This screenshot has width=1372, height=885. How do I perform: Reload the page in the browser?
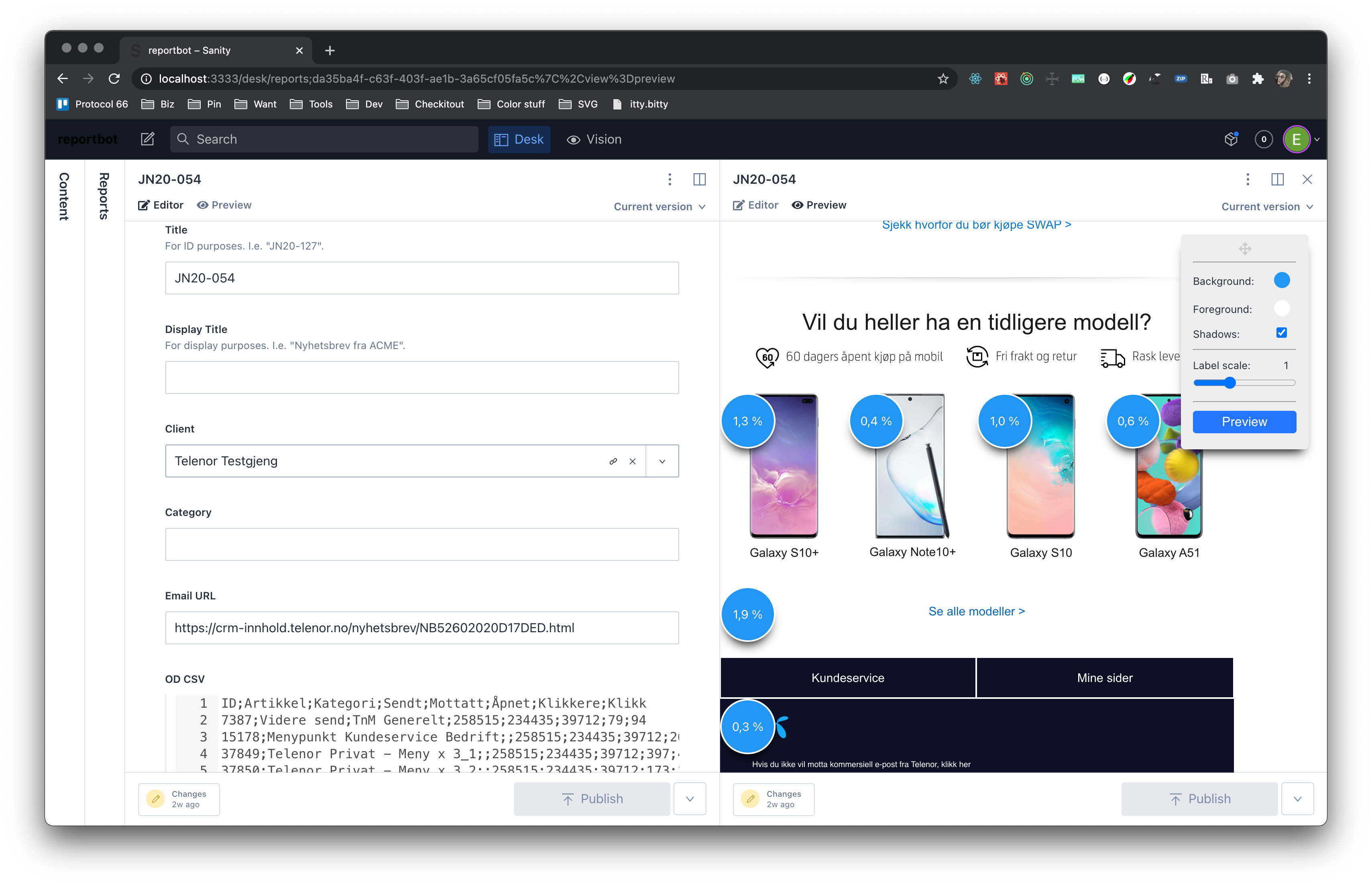pos(114,79)
